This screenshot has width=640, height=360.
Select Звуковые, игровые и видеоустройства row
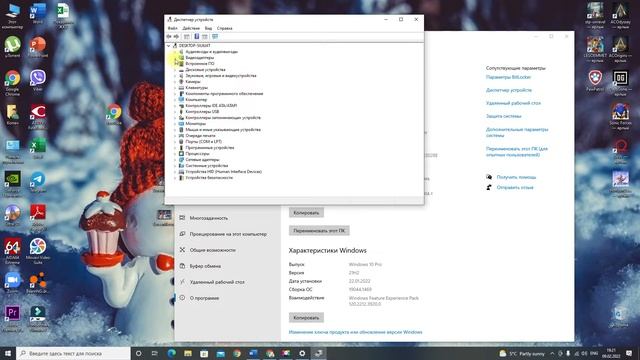[x=221, y=76]
